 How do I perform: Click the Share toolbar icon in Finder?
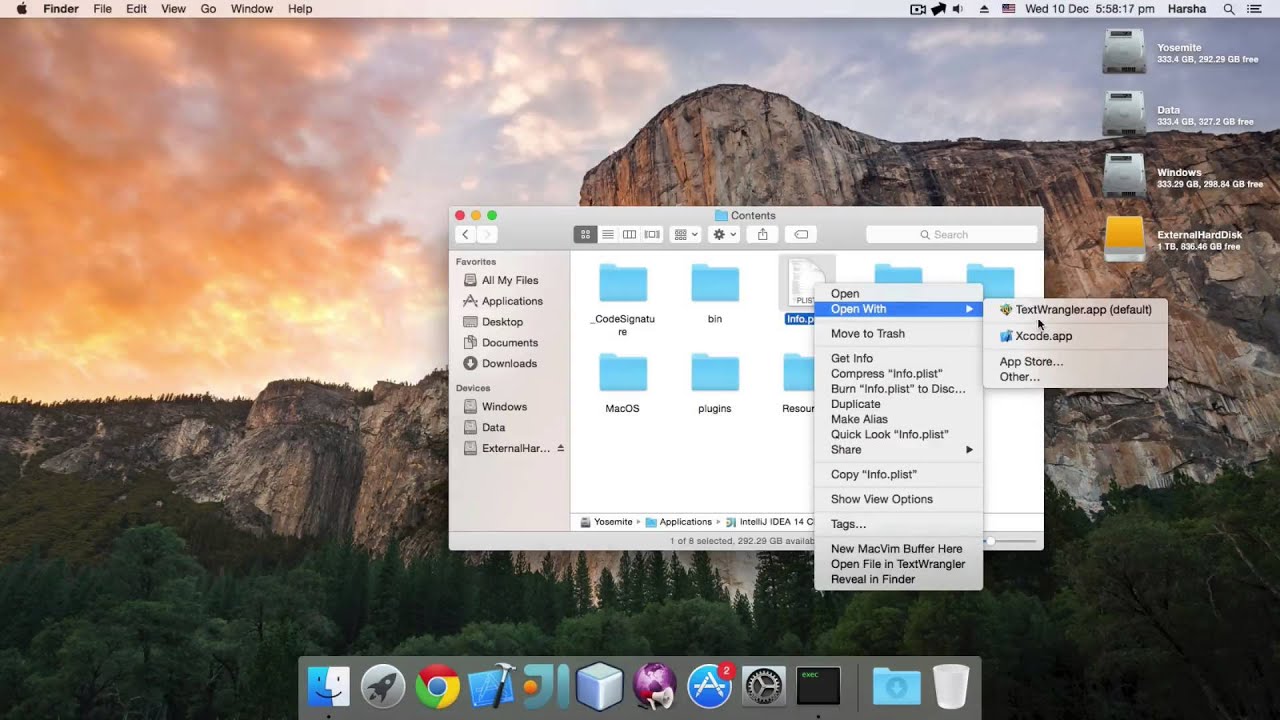point(763,234)
